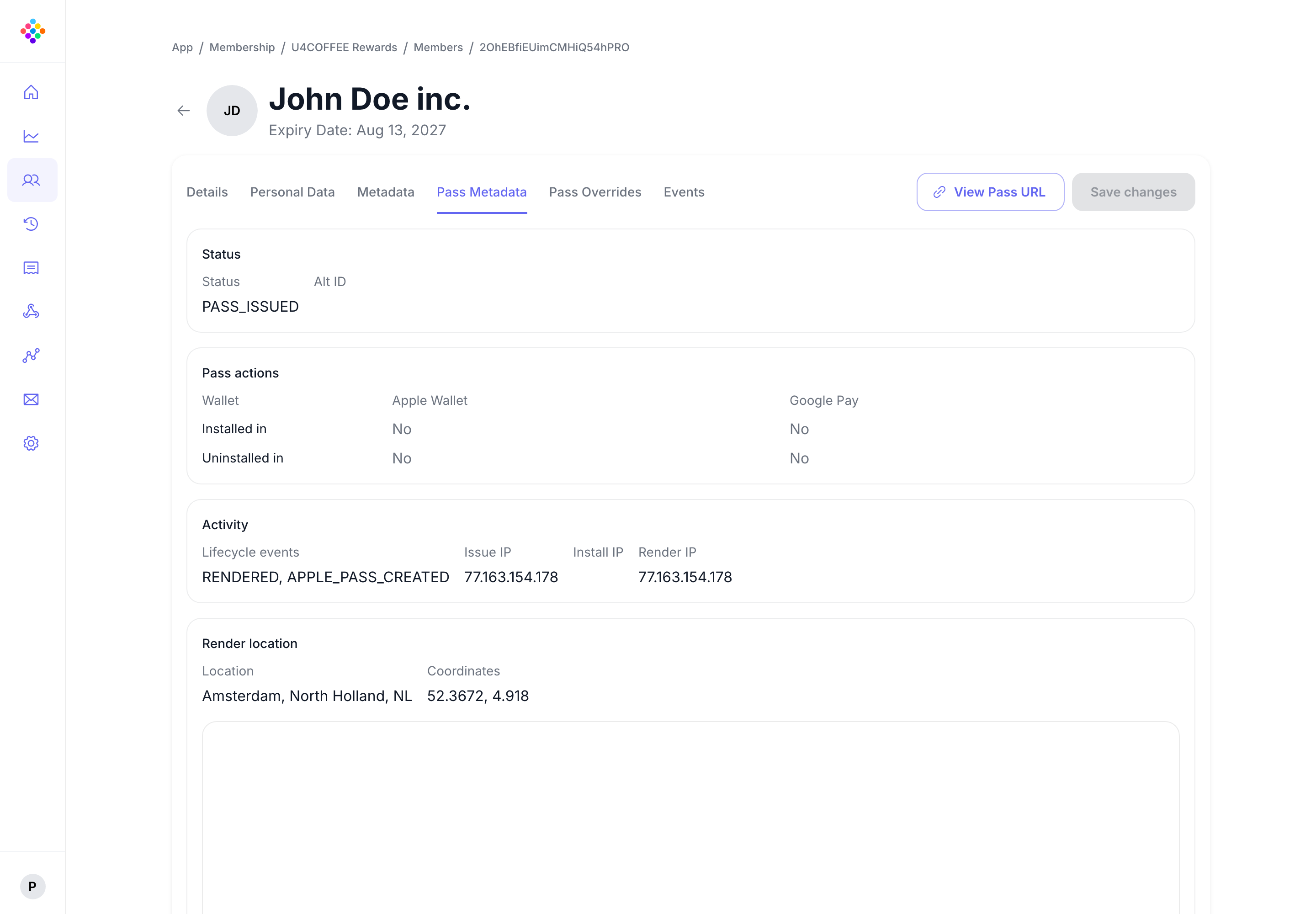Open the settings gear icon
This screenshot has width=1316, height=914.
pyautogui.click(x=31, y=443)
